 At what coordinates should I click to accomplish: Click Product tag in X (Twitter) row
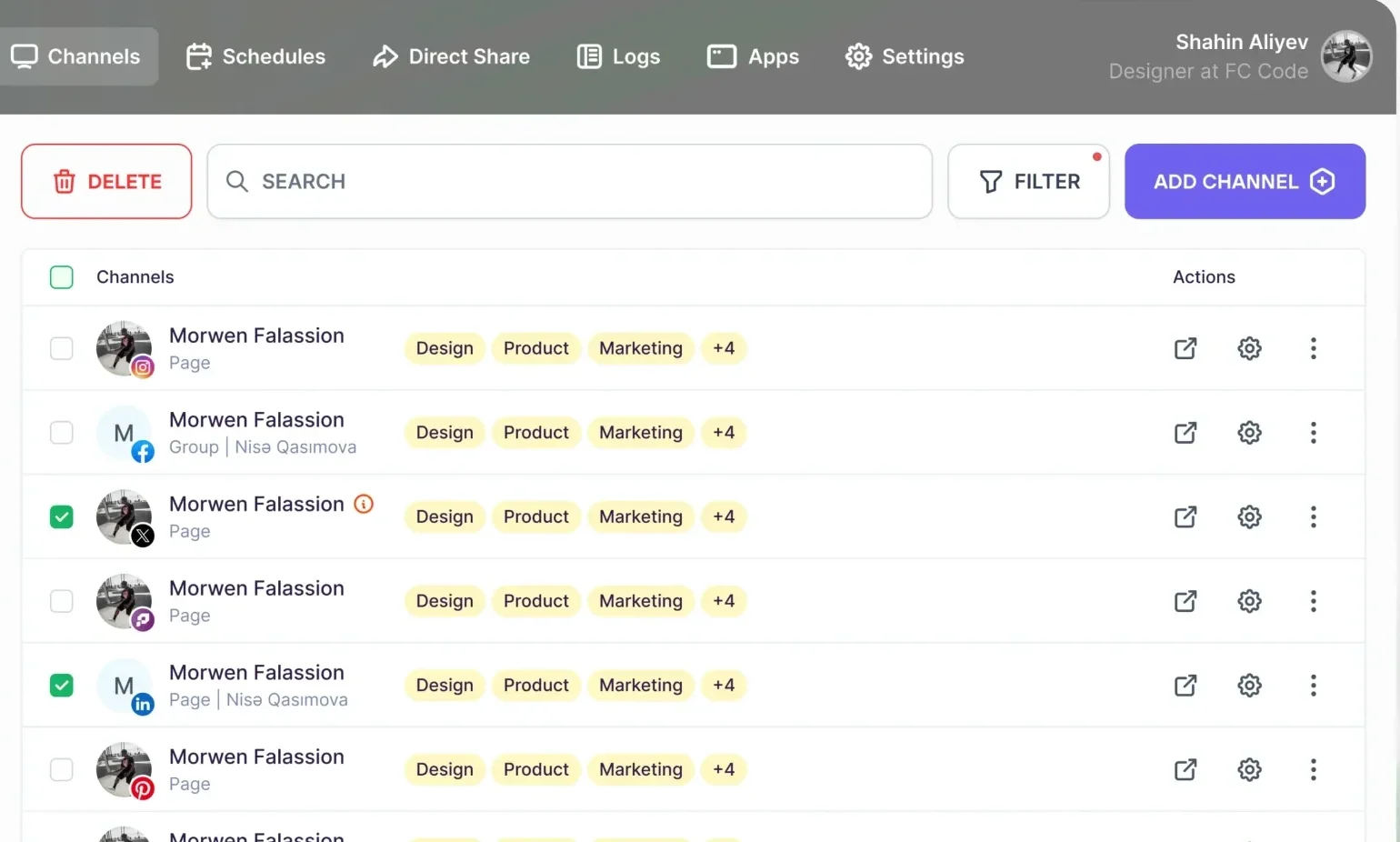tap(536, 516)
